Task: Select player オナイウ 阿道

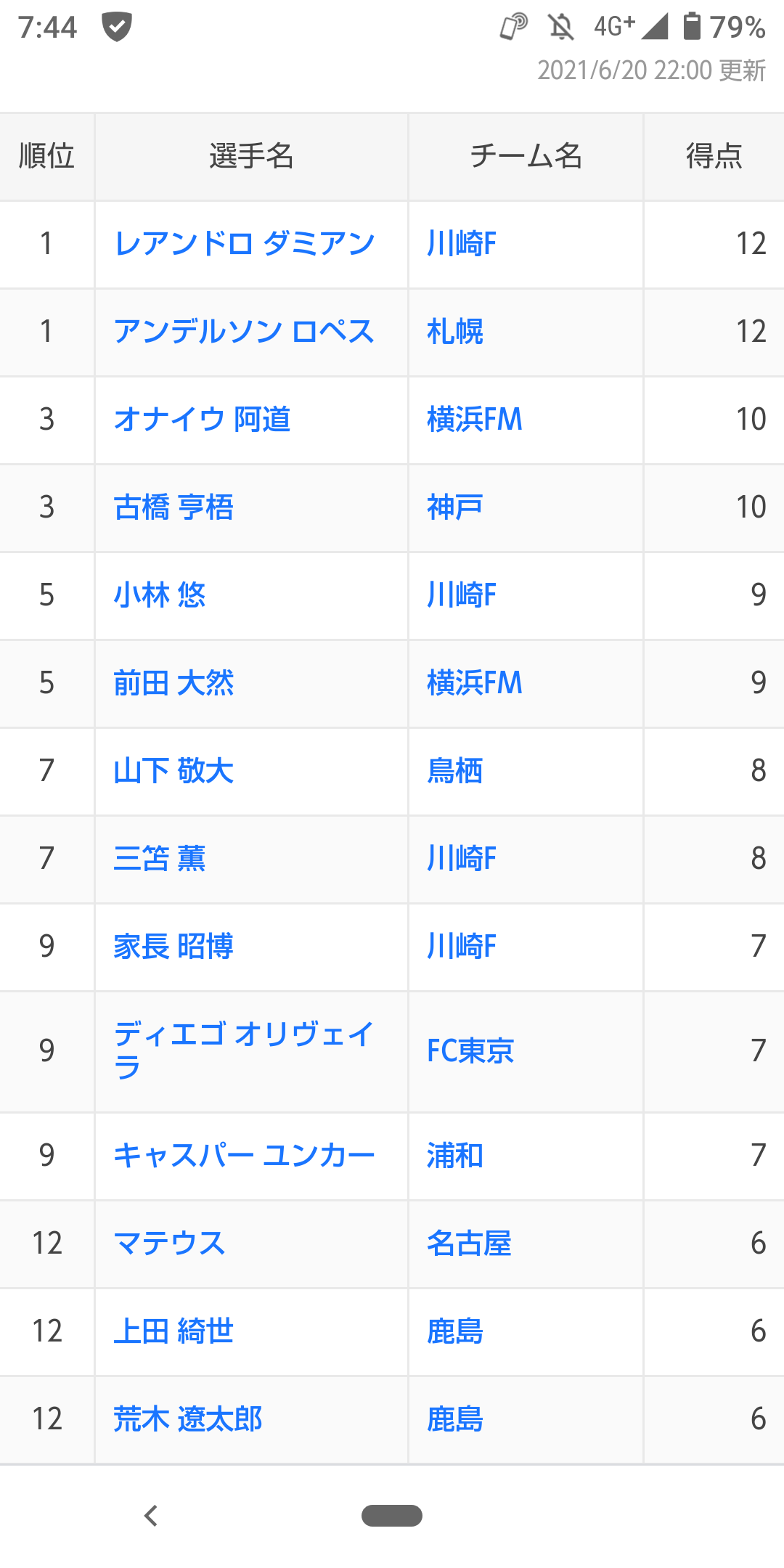Action: coord(203,420)
